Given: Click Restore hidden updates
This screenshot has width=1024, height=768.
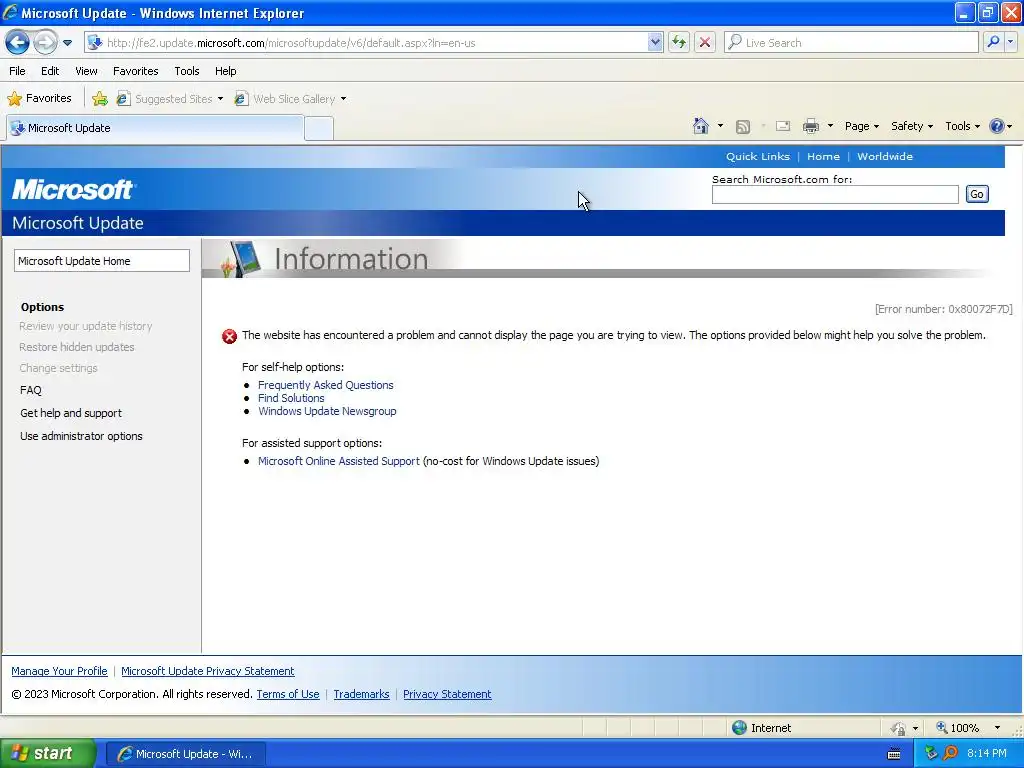Looking at the screenshot, I should click(x=77, y=347).
